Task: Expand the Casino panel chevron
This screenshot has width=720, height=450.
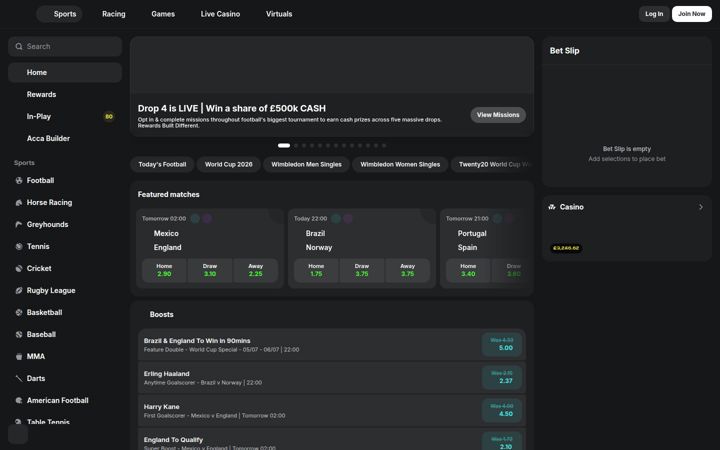Action: (701, 207)
